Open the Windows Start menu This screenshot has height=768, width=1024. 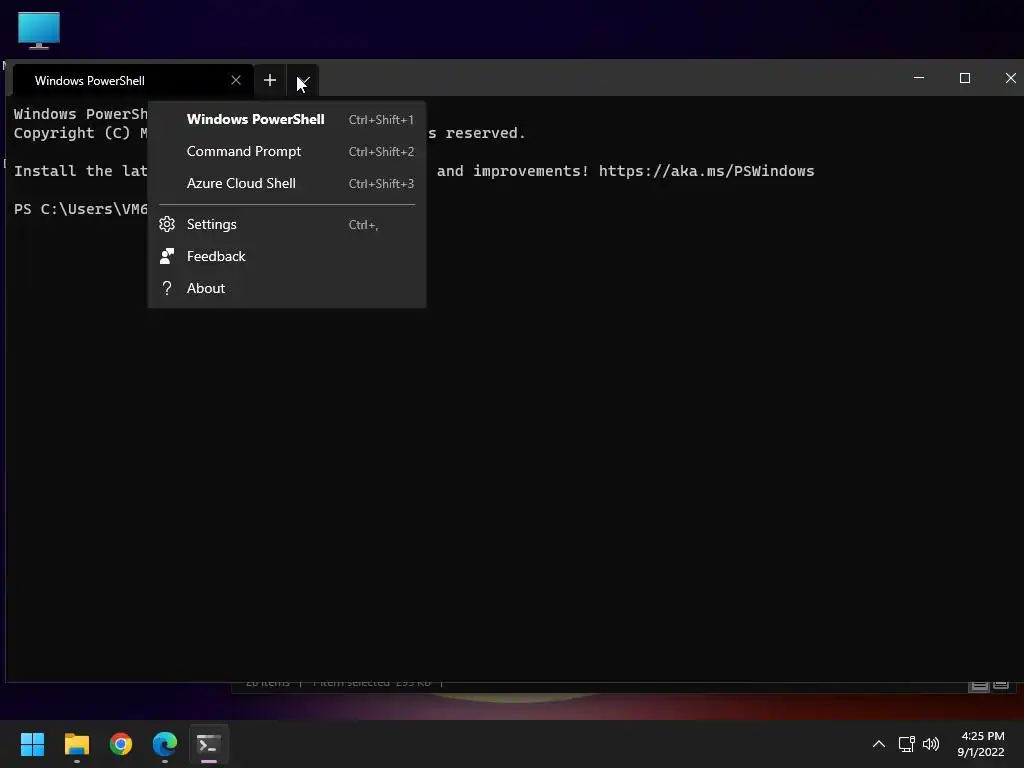pyautogui.click(x=32, y=744)
